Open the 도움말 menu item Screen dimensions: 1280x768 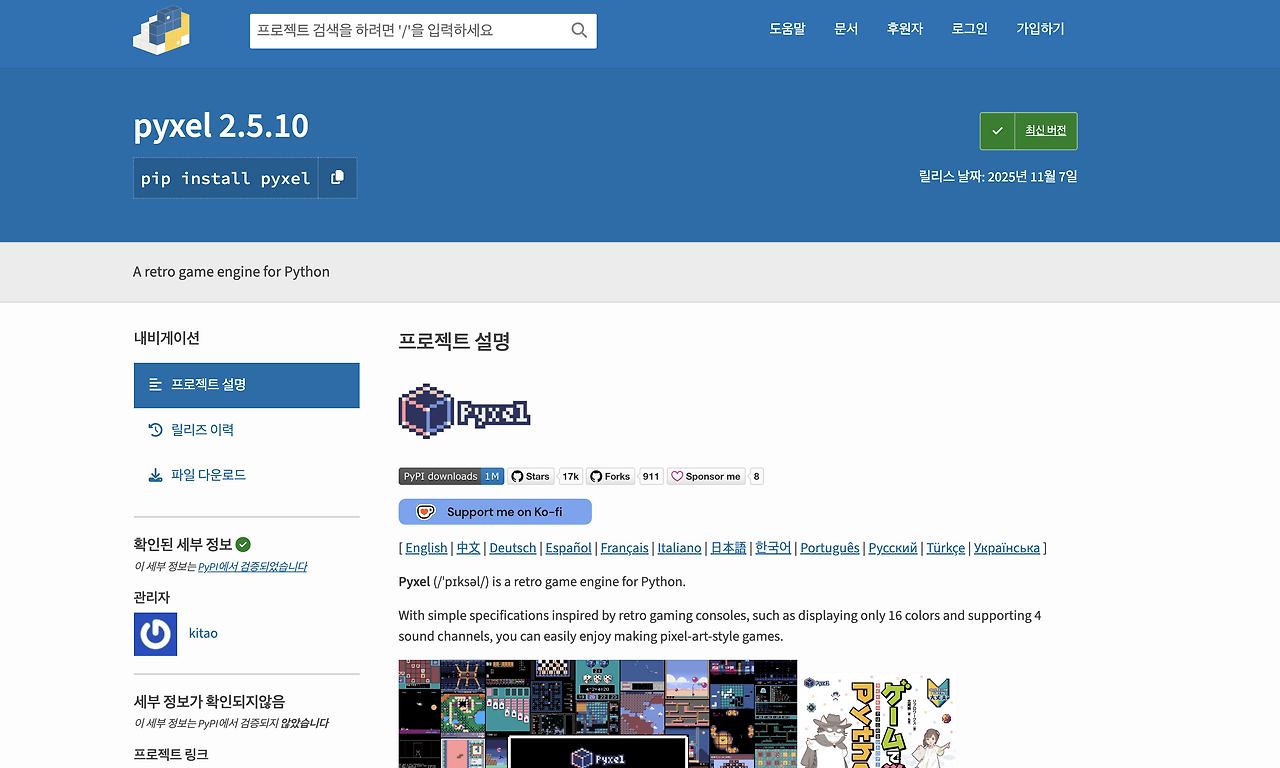coord(787,28)
